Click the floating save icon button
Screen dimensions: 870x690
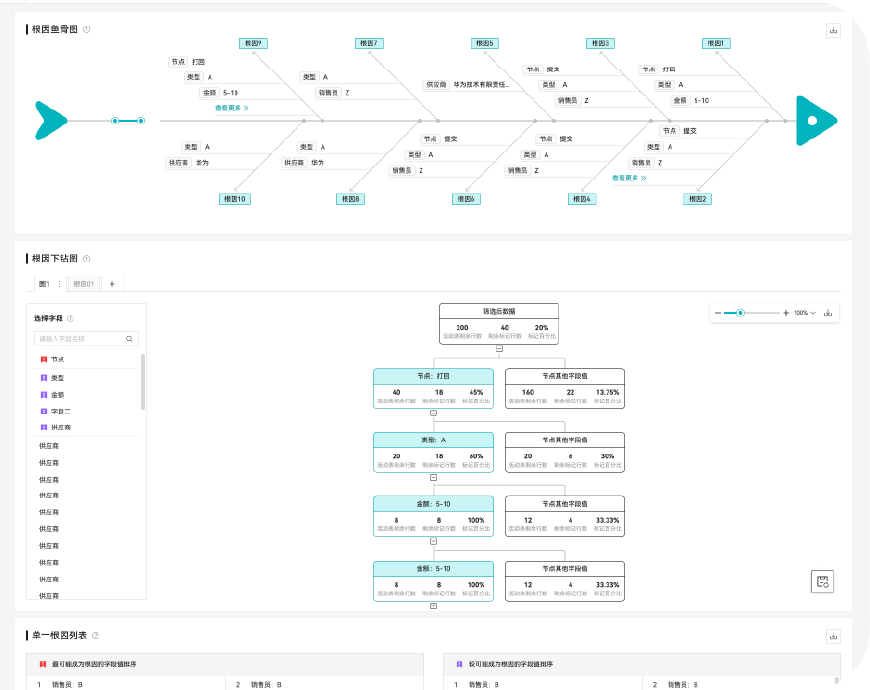pos(822,581)
